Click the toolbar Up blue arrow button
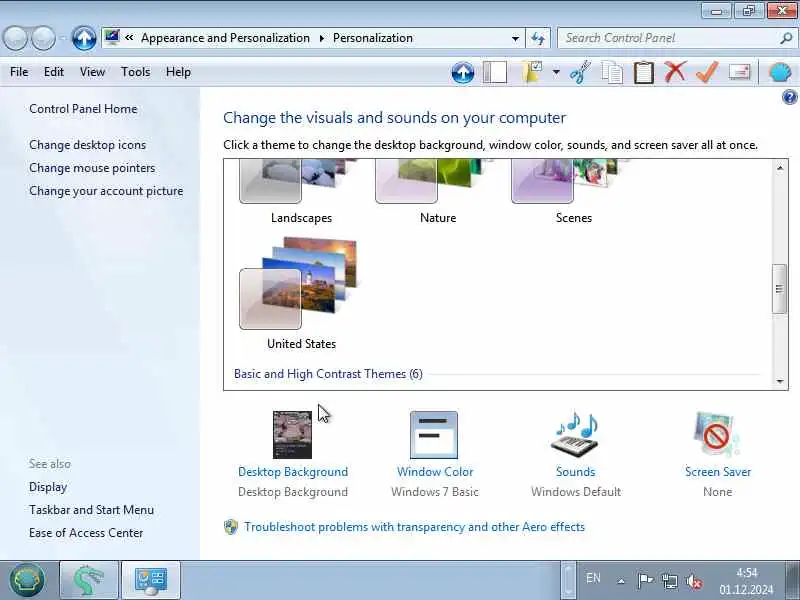The height and width of the screenshot is (600, 800). (463, 73)
